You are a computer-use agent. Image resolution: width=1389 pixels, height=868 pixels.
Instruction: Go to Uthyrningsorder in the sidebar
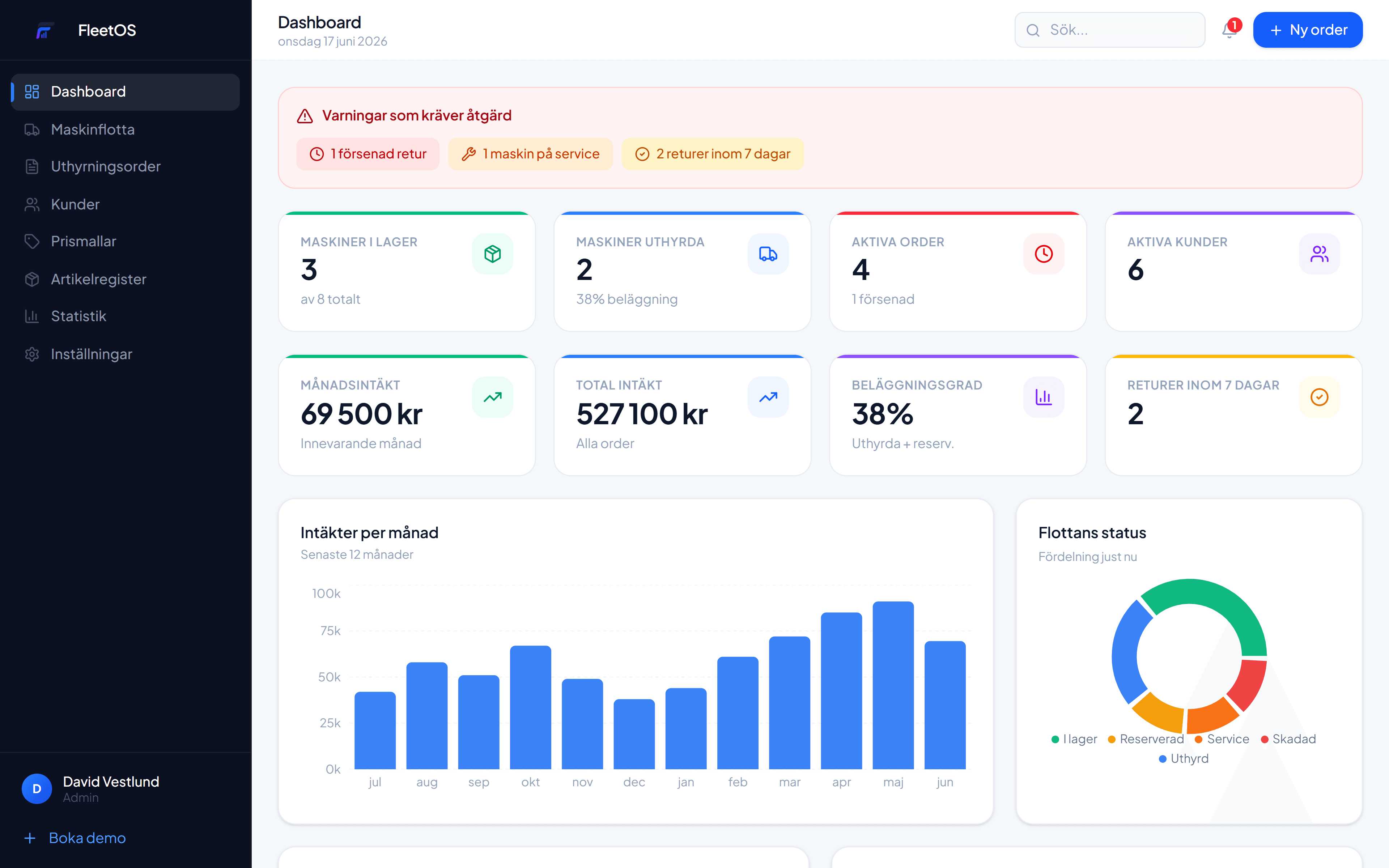pyautogui.click(x=125, y=166)
